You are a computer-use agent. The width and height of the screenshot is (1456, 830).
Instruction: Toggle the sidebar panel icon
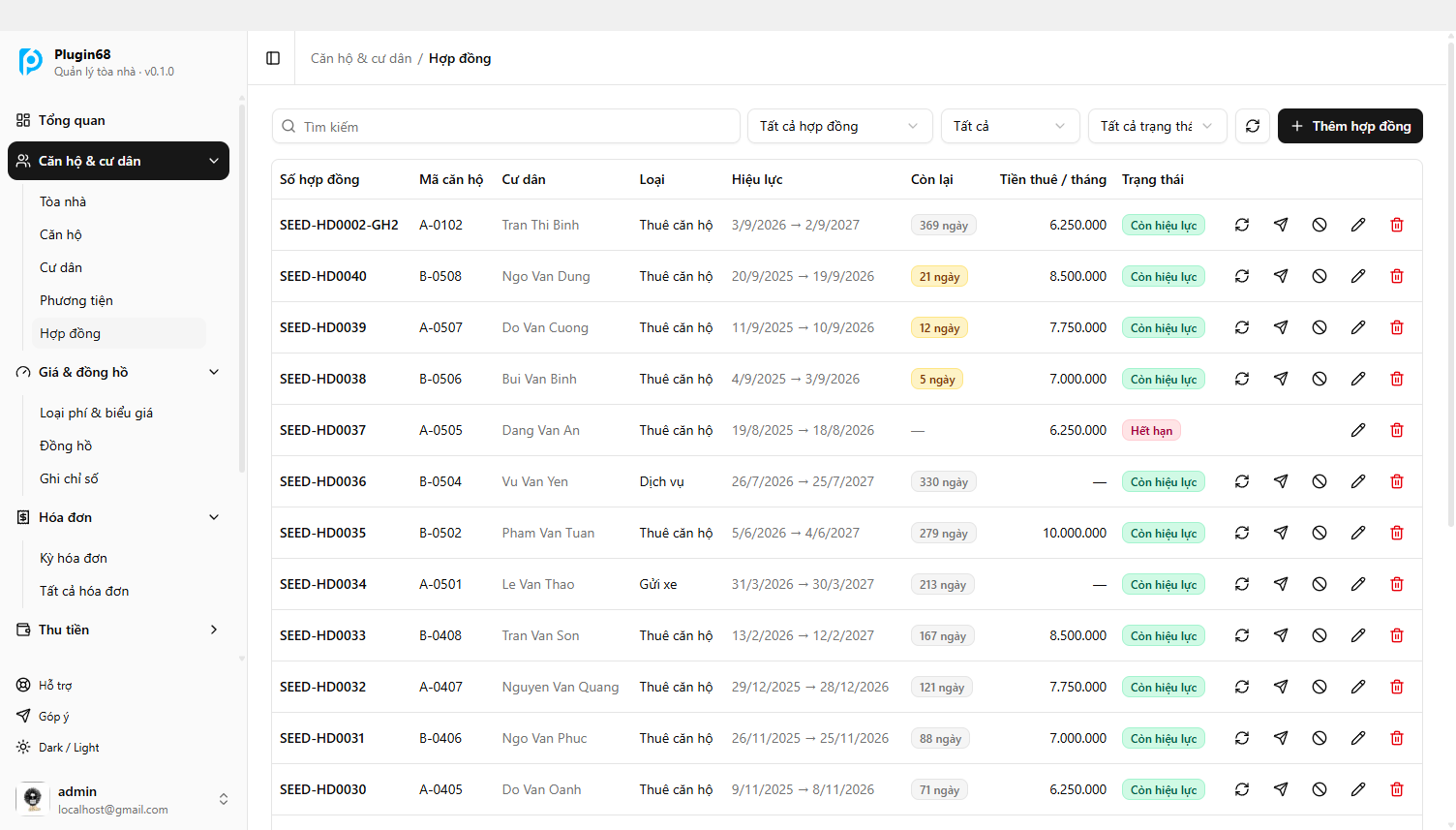(273, 58)
